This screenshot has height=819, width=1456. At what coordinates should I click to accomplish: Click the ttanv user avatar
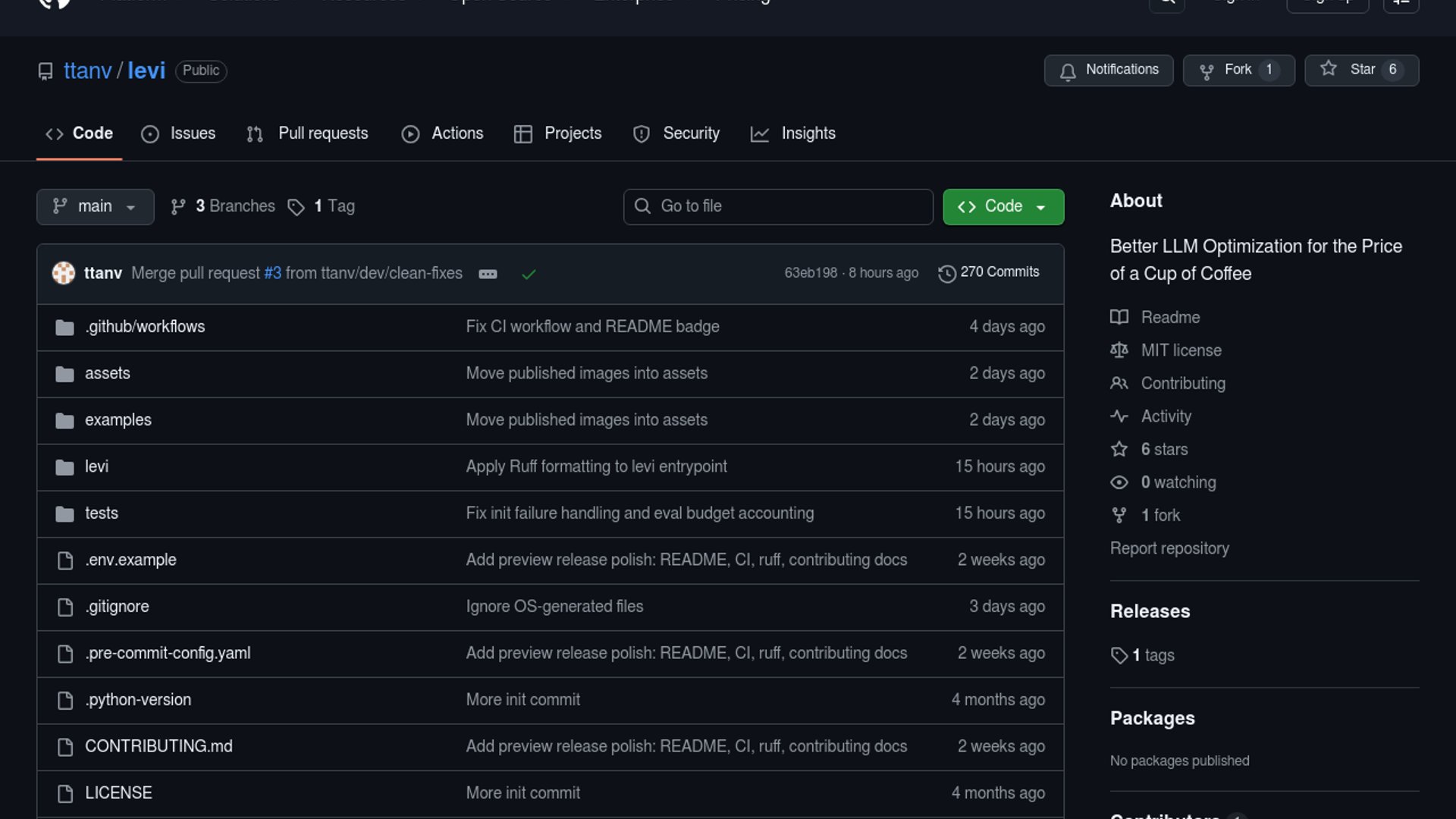tap(64, 273)
